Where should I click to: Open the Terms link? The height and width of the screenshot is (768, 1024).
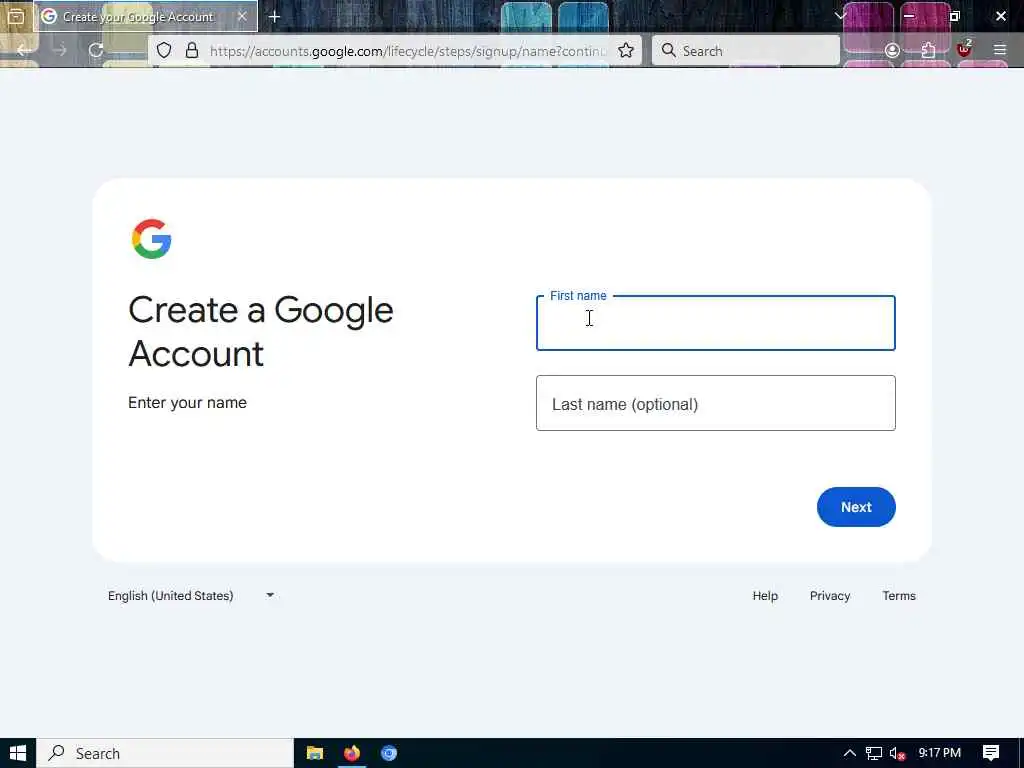(x=899, y=596)
